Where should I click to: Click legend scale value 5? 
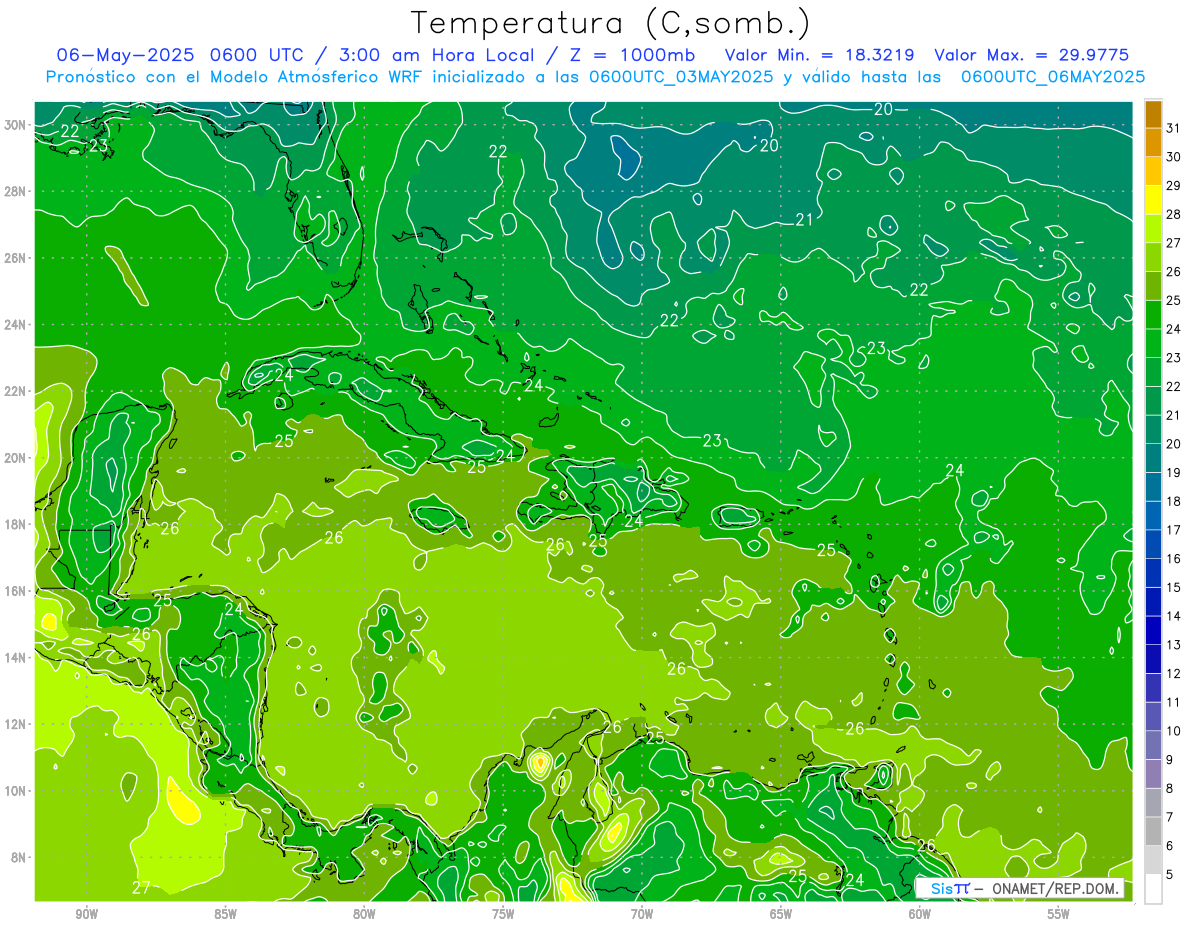point(1170,875)
